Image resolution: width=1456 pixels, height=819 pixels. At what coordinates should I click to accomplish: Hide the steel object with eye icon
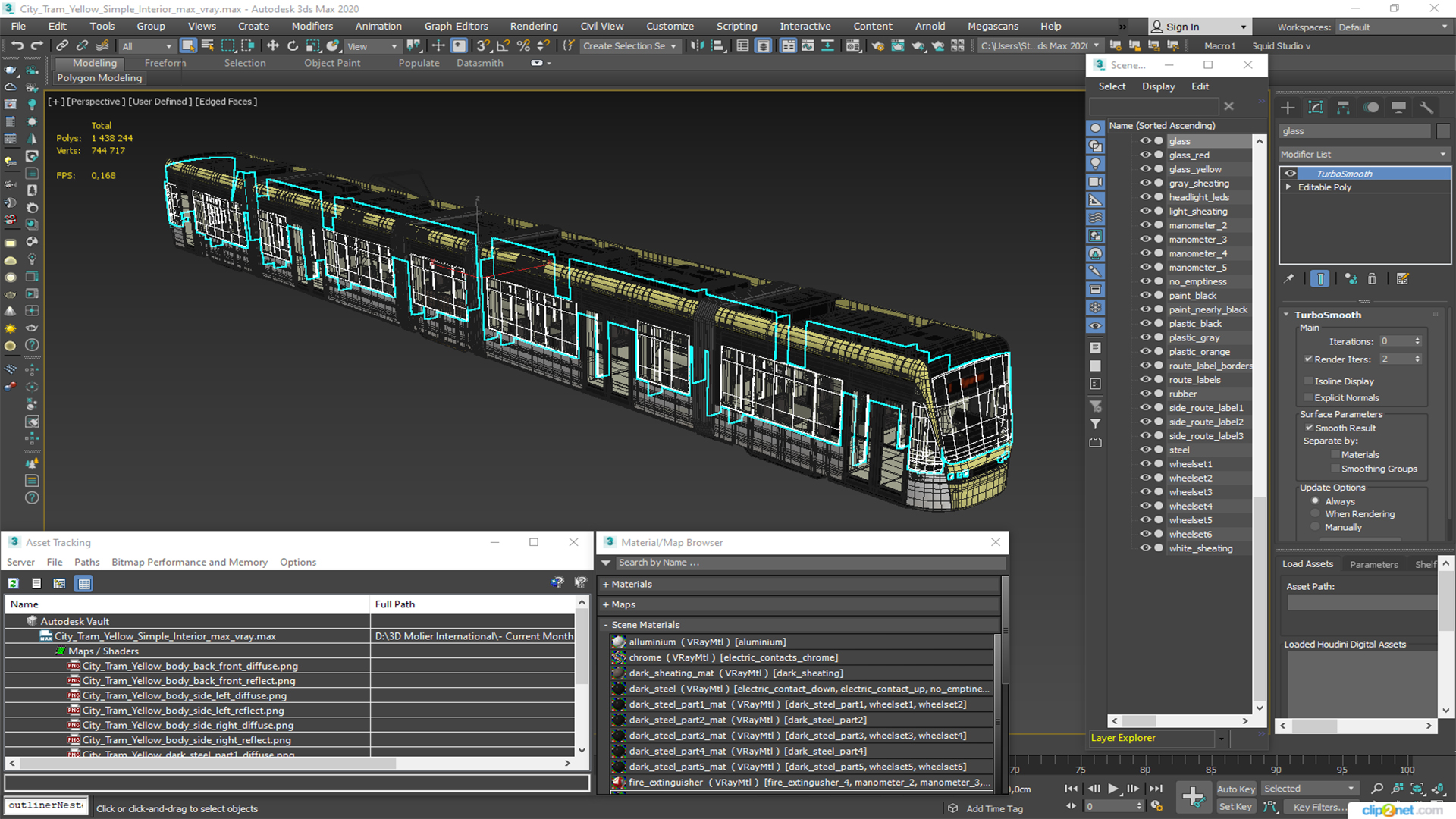pyautogui.click(x=1145, y=450)
